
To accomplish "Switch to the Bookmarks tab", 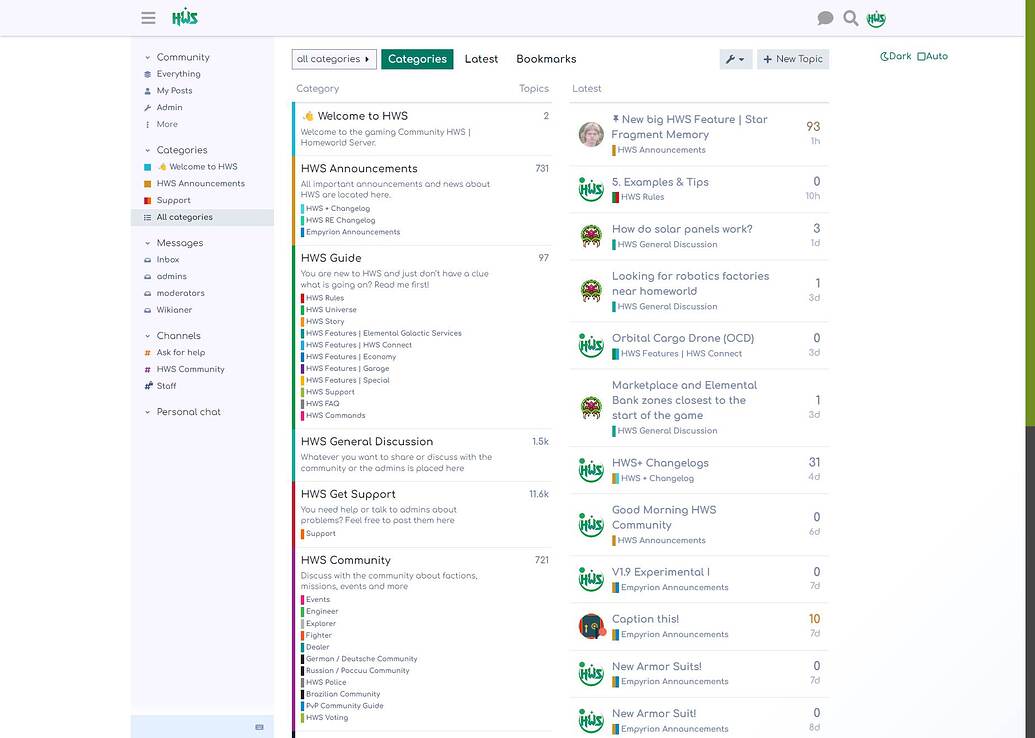I will [x=546, y=59].
